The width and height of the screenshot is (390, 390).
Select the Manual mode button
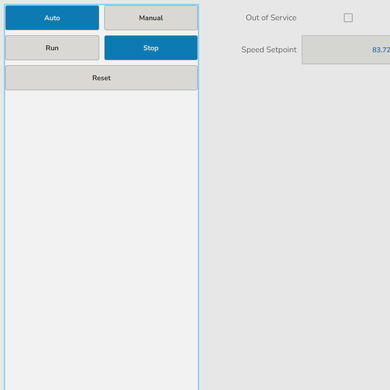[x=151, y=18]
